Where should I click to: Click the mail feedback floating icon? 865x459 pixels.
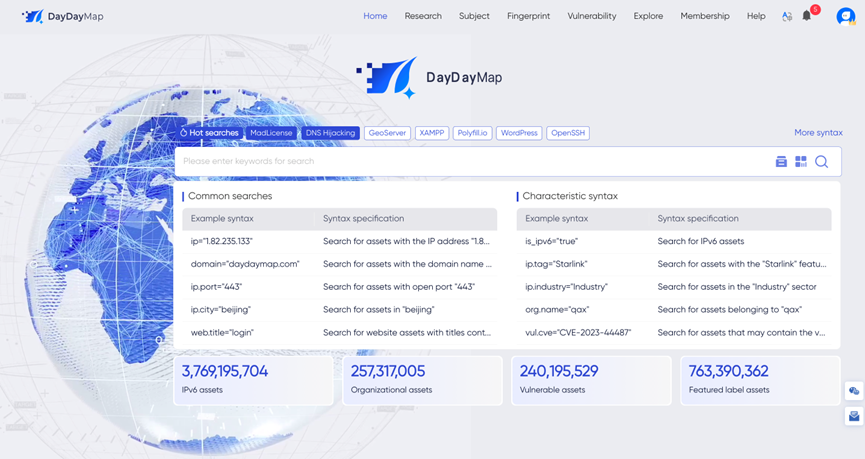[x=854, y=416]
